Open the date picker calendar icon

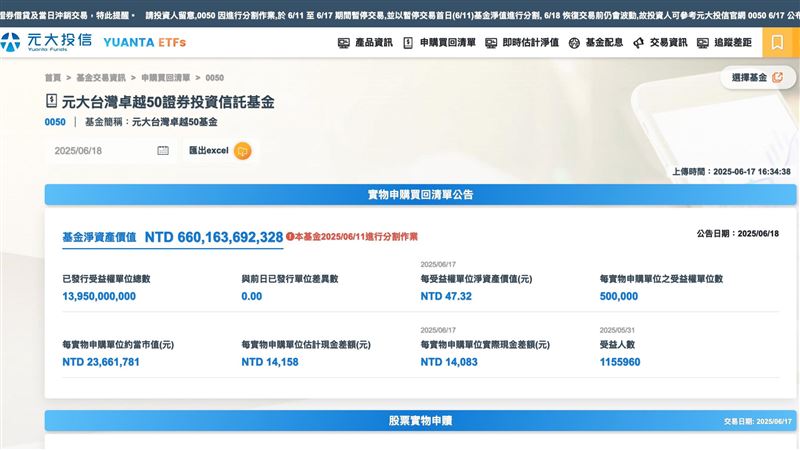point(163,151)
